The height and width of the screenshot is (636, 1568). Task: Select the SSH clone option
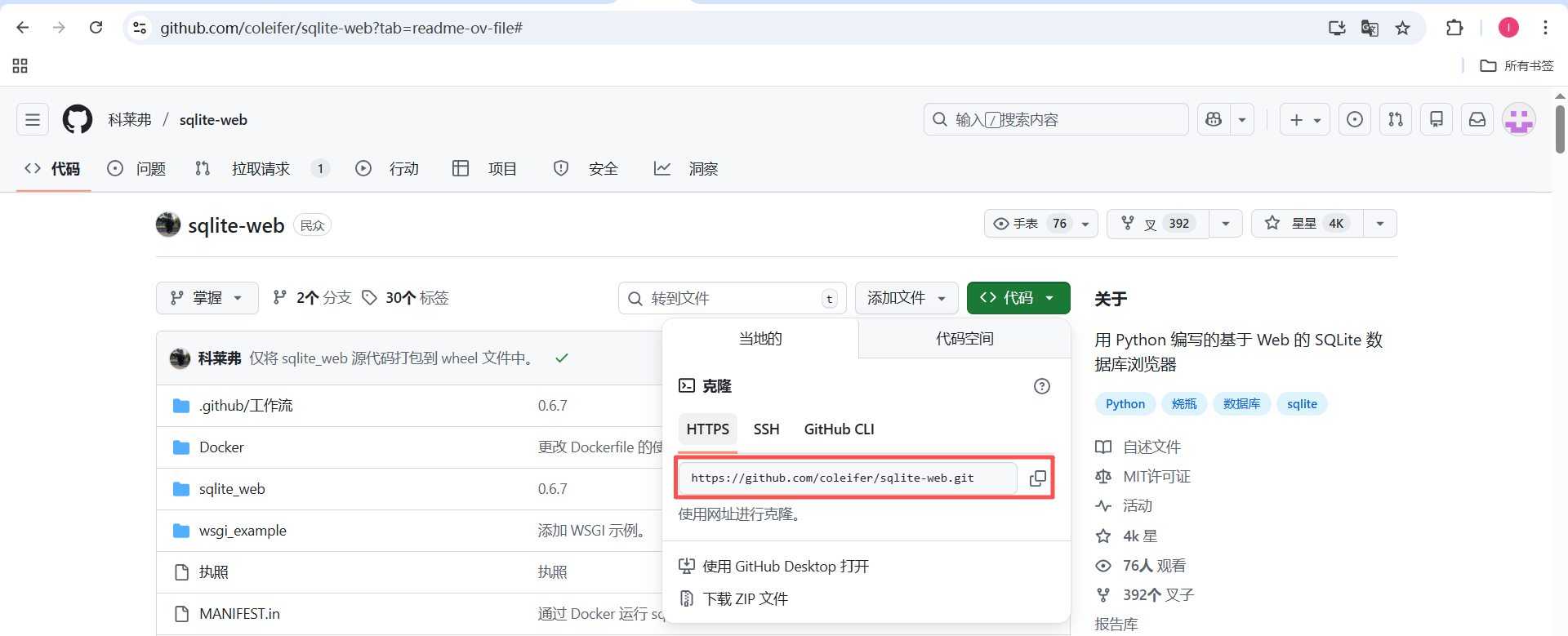tap(766, 429)
